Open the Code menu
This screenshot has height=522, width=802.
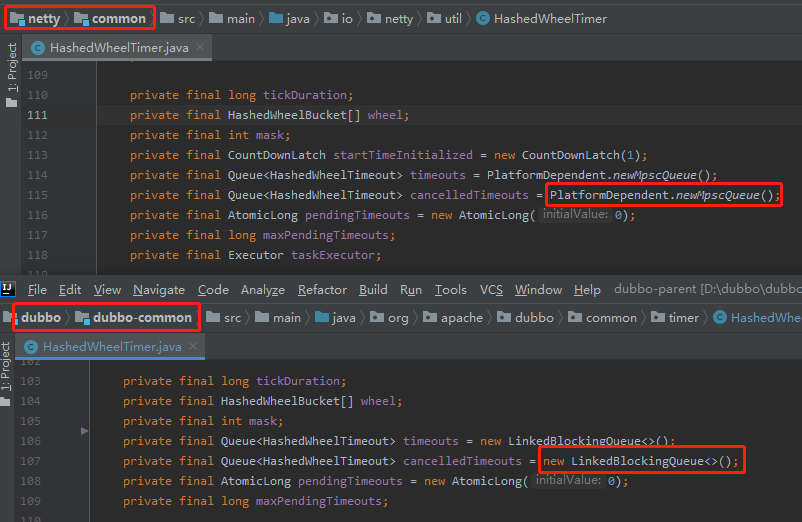(x=213, y=290)
